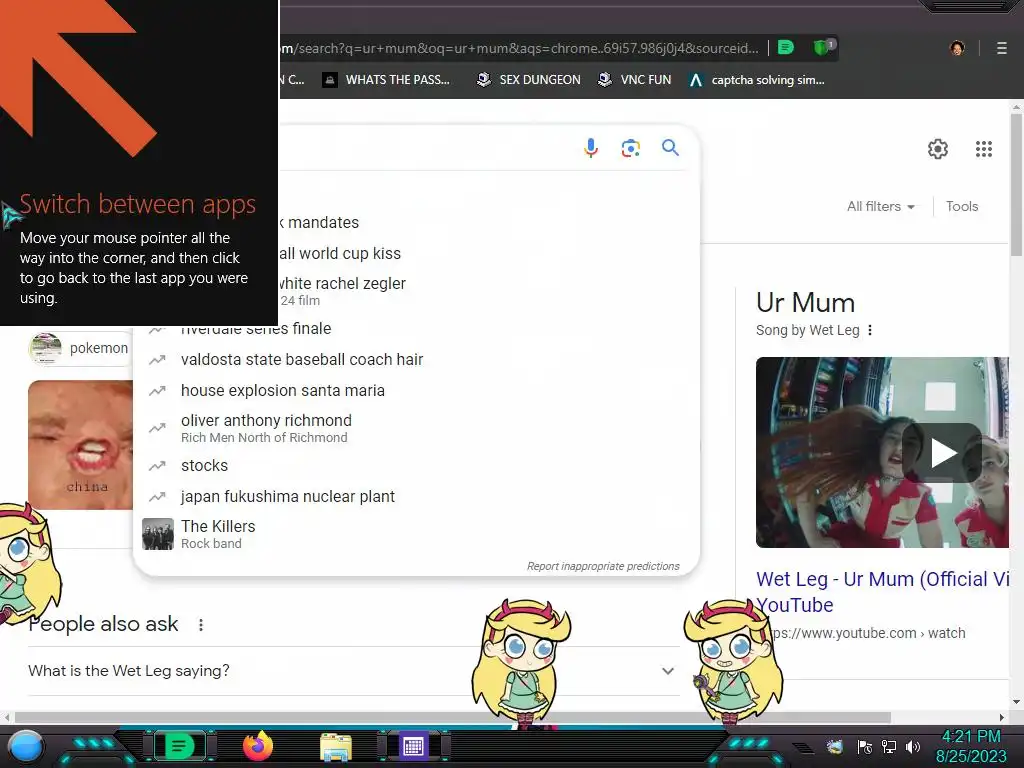This screenshot has width=1024, height=768.
Task: Open People also ask options menu
Action: tap(201, 625)
